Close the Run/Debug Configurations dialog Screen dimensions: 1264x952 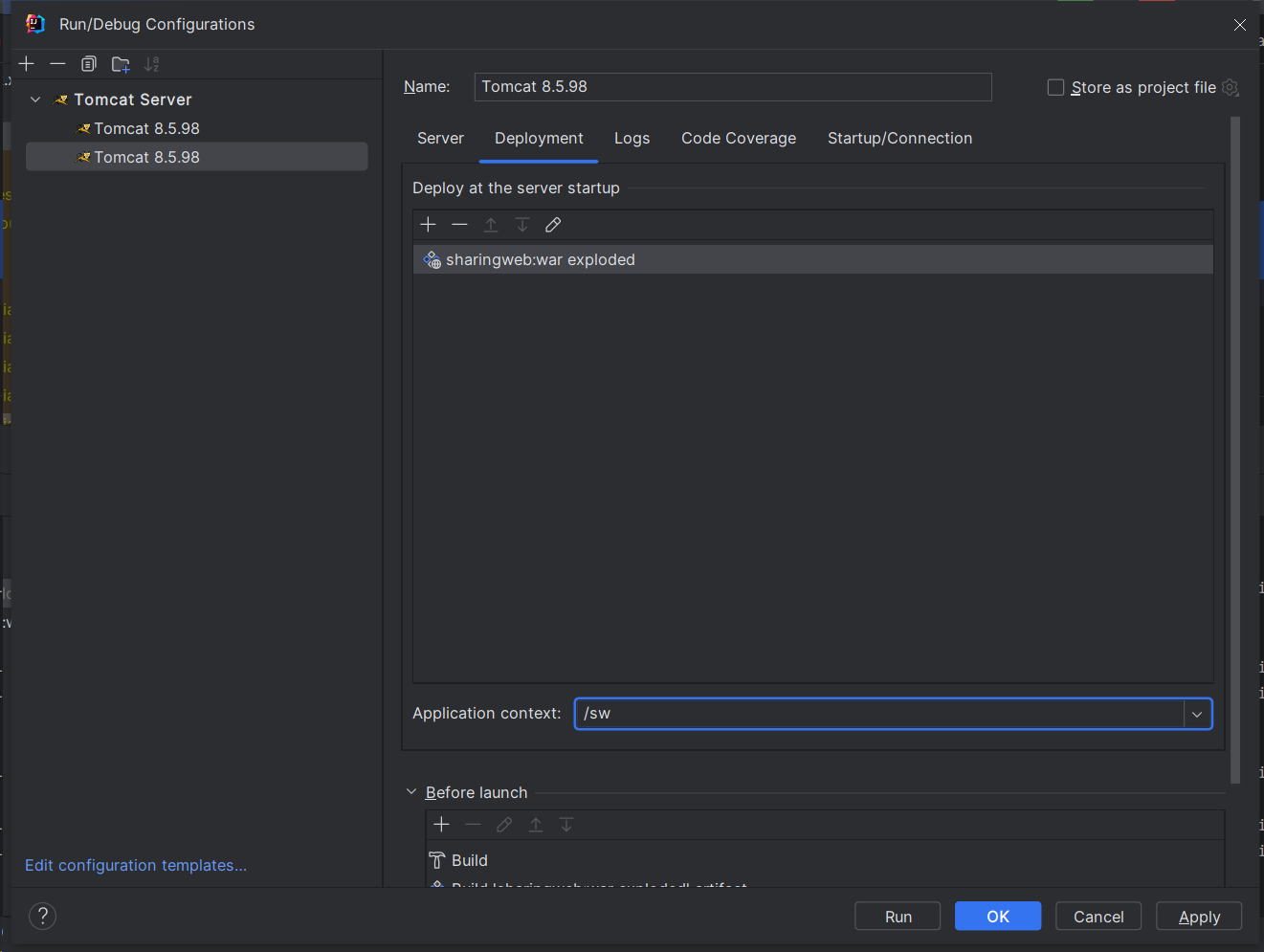tap(1240, 25)
